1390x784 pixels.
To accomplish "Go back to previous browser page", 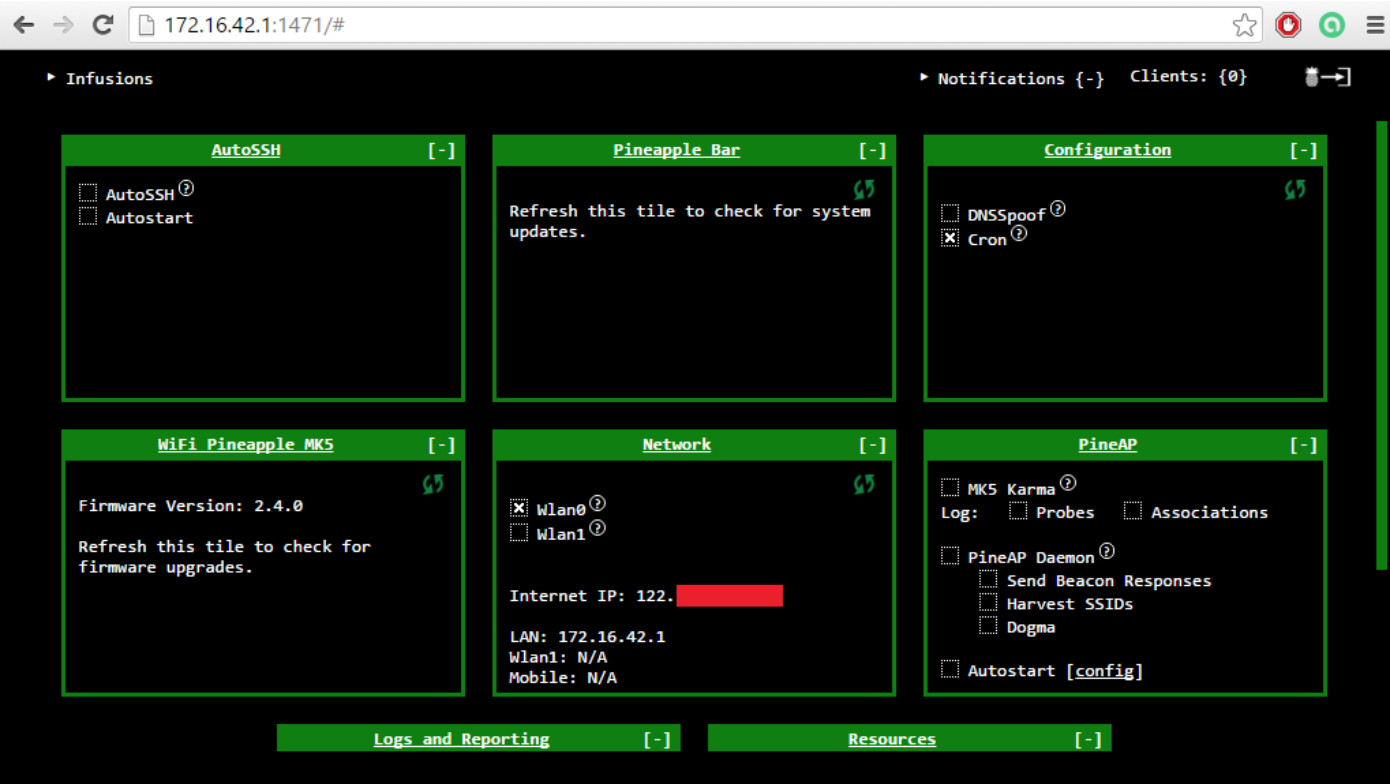I will [x=24, y=25].
